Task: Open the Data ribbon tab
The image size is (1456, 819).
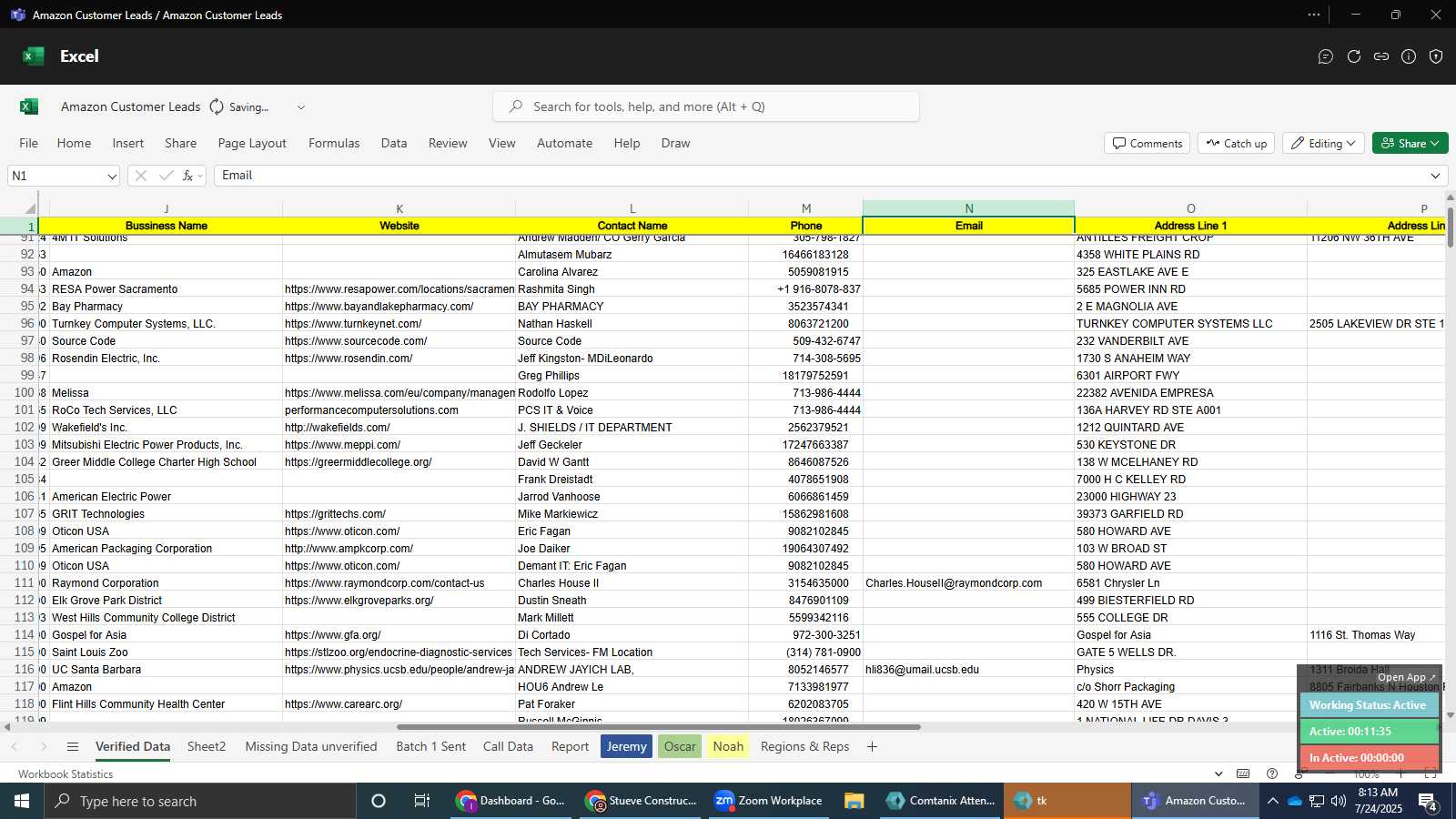Action: (394, 143)
